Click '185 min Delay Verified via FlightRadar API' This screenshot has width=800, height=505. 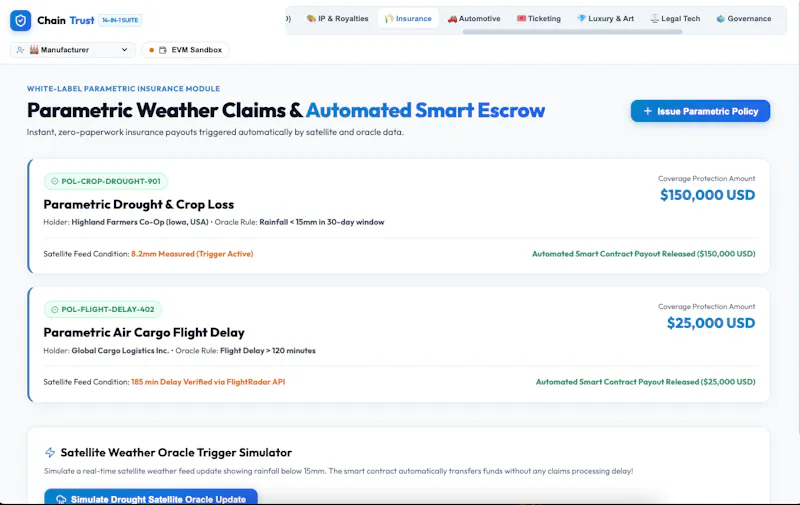[x=208, y=382]
